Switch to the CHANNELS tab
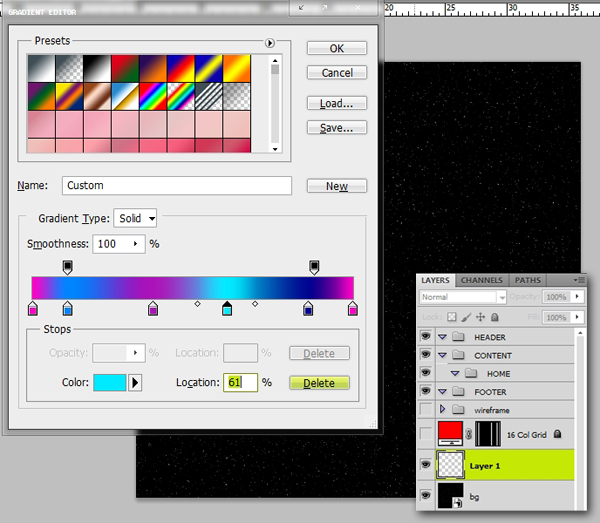Image resolution: width=600 pixels, height=523 pixels. tap(481, 280)
